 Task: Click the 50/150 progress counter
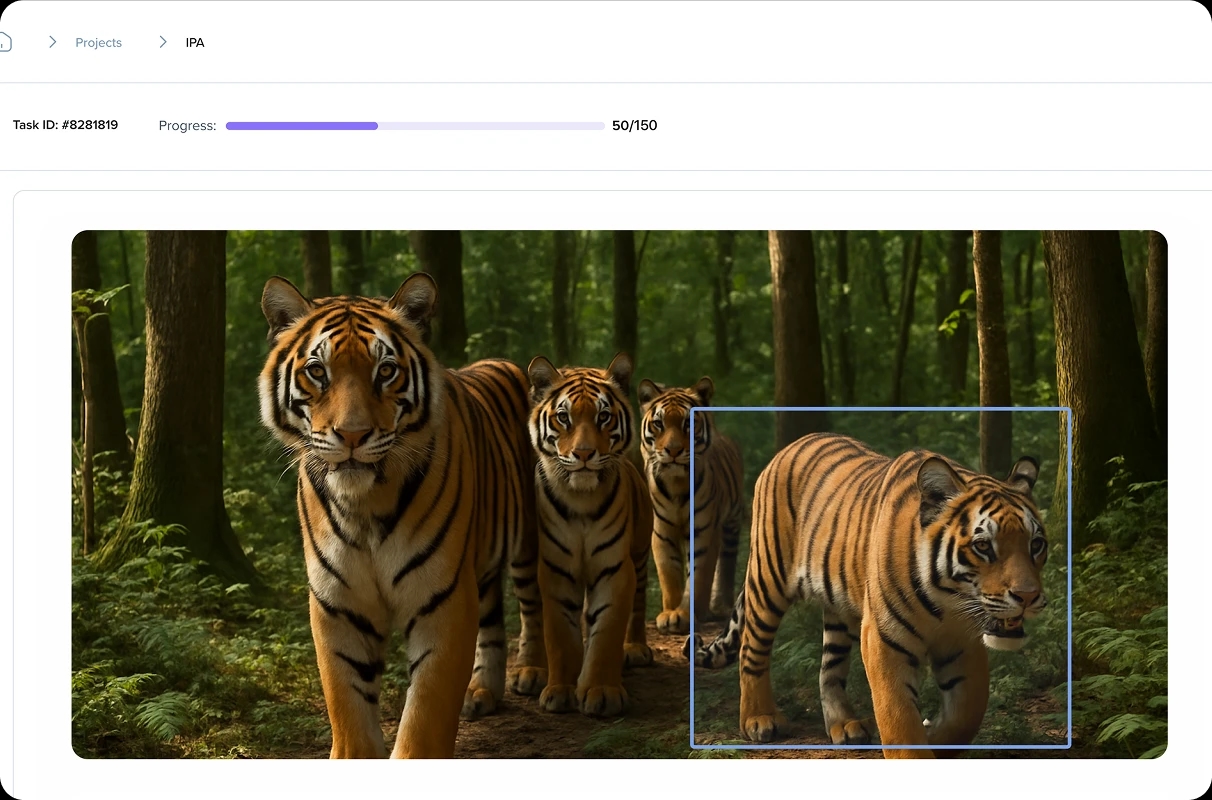click(634, 126)
